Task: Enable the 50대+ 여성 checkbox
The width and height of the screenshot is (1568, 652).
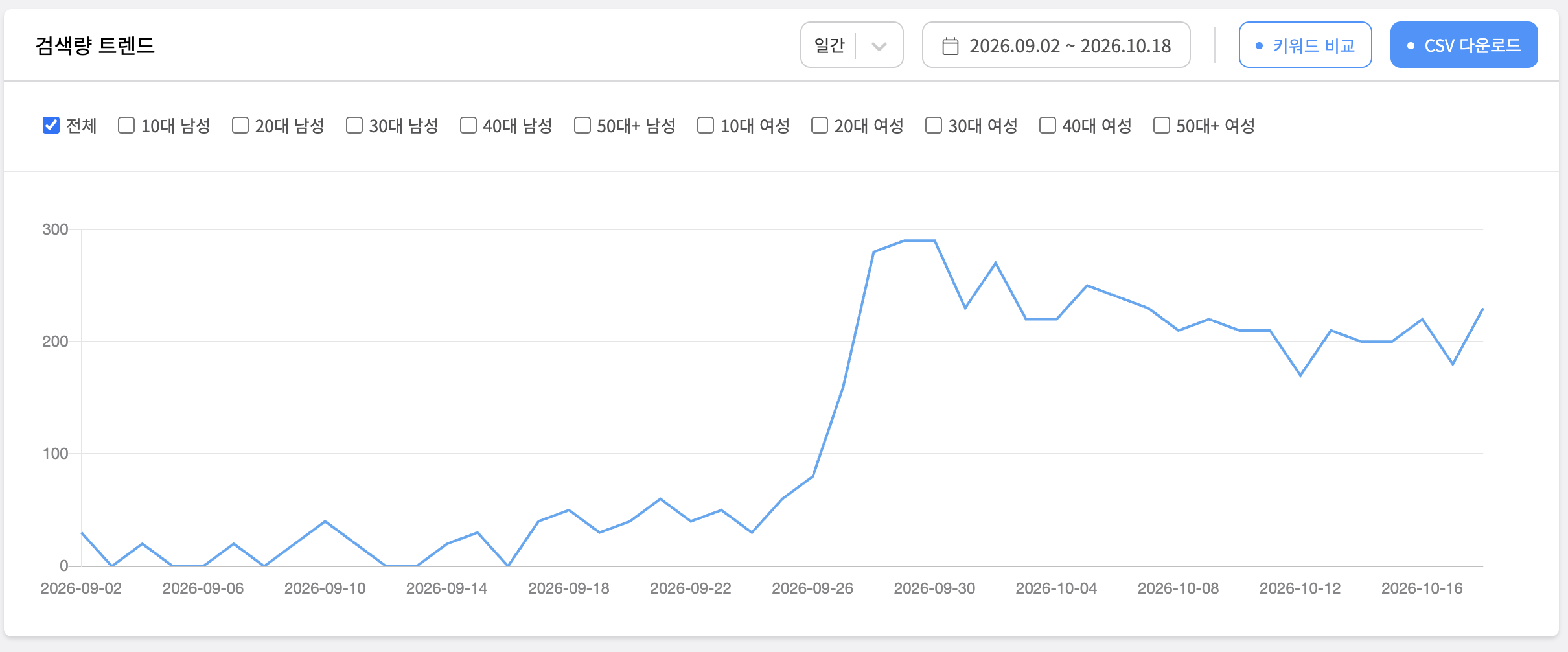Action: 1162,125
